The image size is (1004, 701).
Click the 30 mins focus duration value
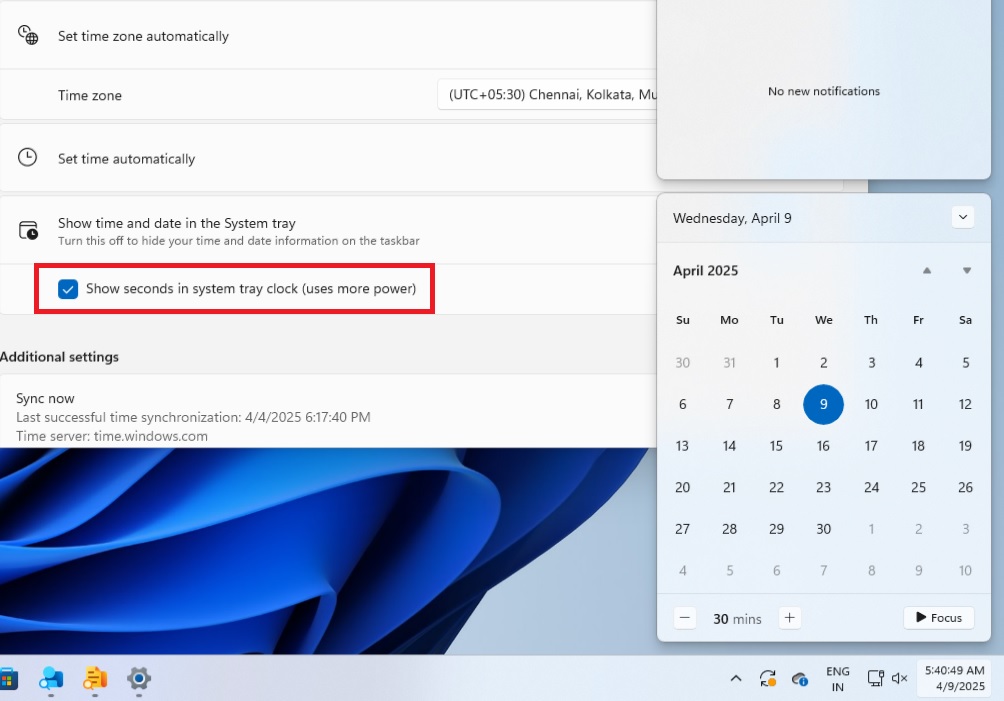point(737,619)
